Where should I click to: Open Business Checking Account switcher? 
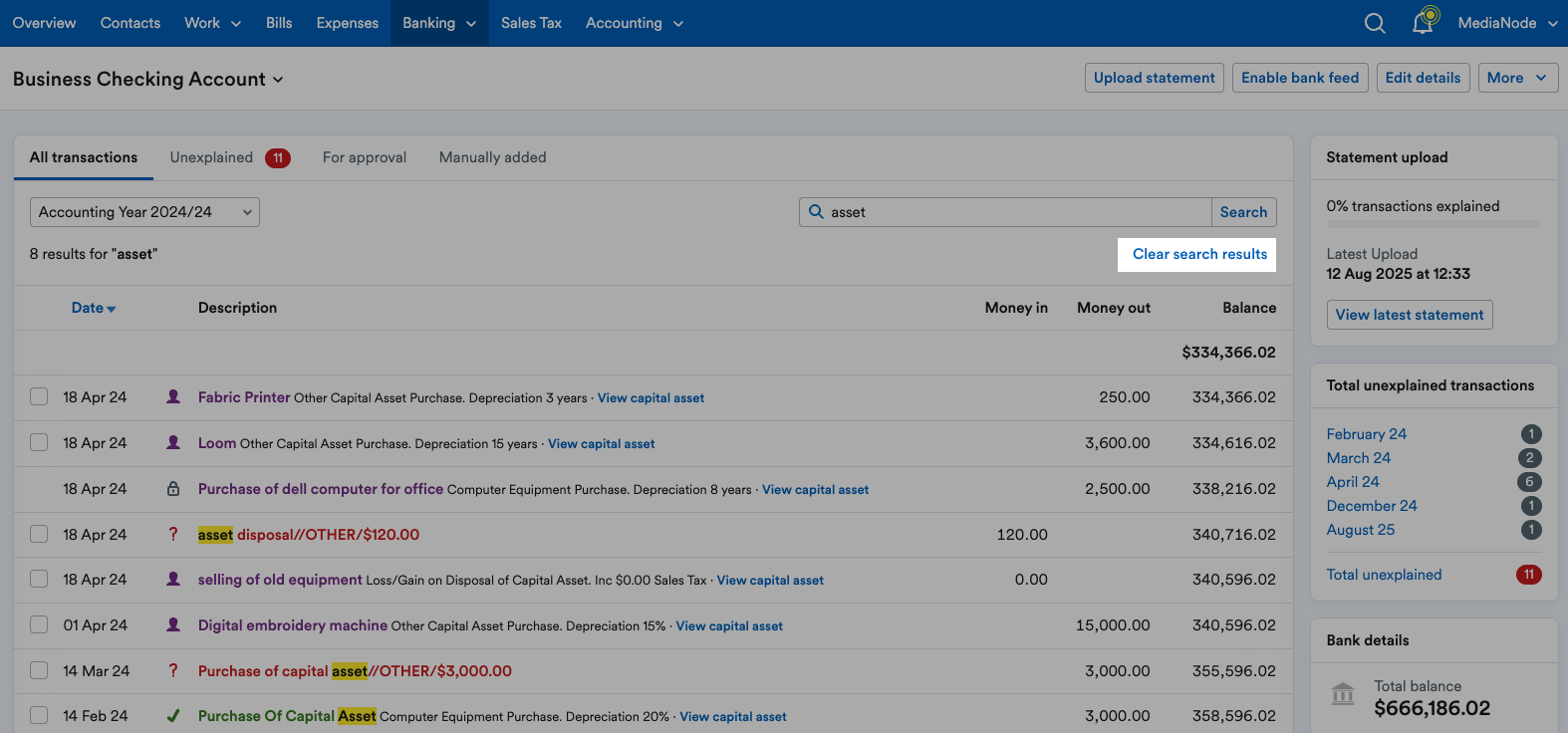tap(148, 79)
